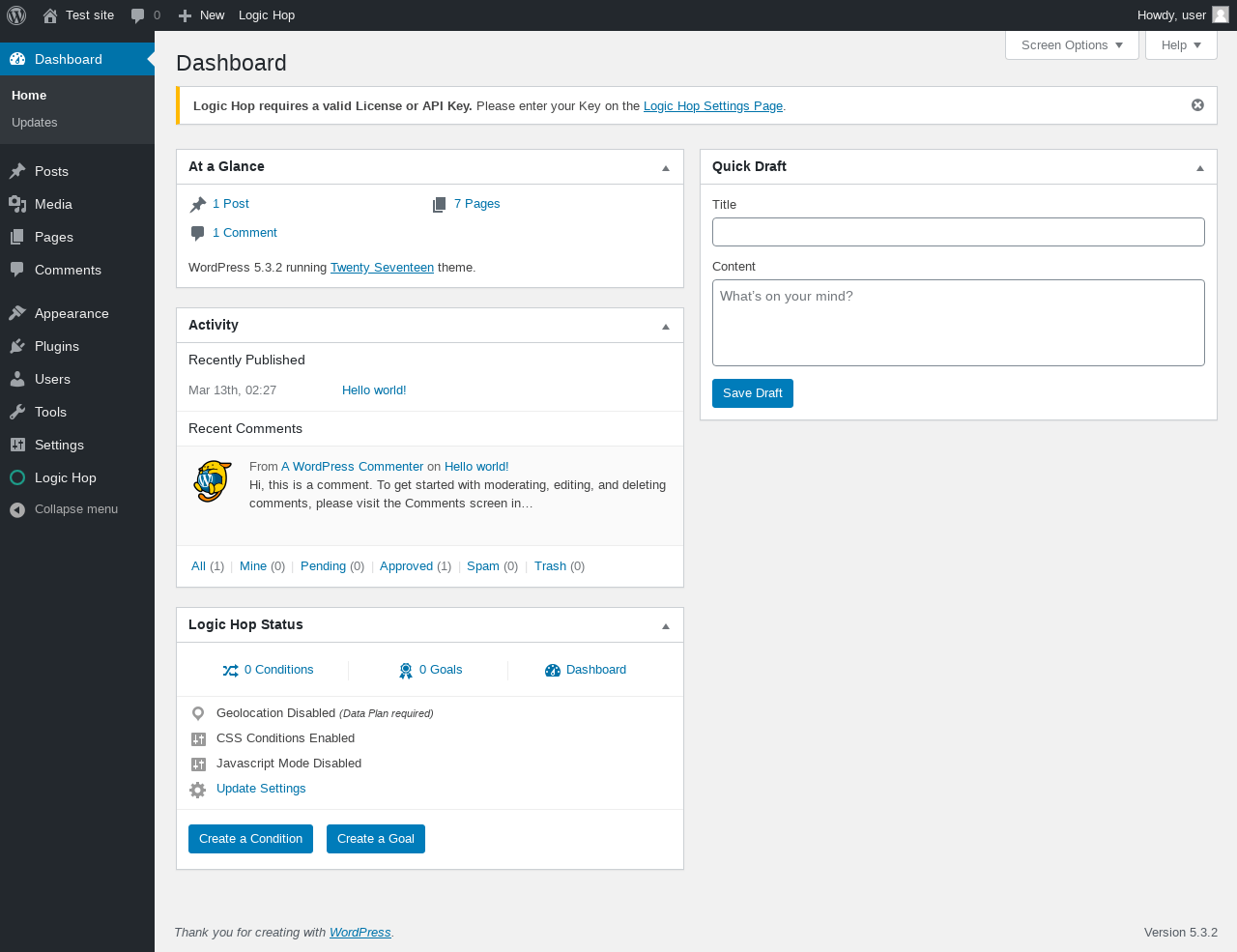Filter comments by Spam

483,566
